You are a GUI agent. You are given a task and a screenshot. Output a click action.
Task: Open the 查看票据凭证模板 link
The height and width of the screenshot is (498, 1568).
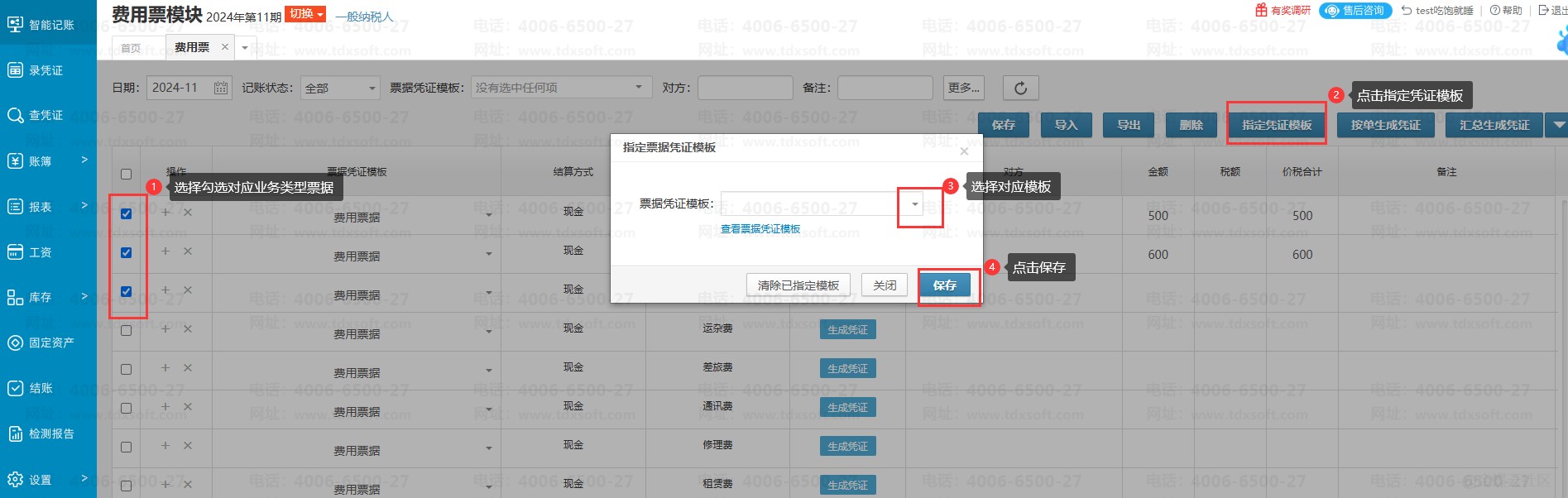click(x=760, y=229)
